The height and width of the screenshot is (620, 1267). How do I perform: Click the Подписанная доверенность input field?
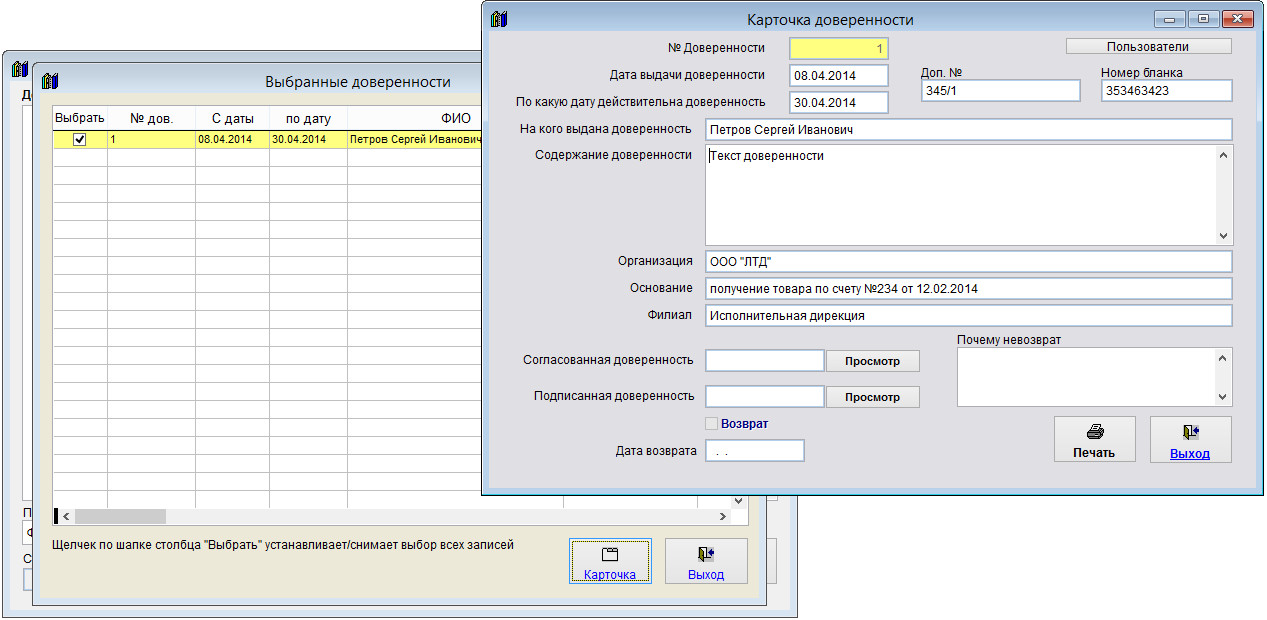tap(765, 396)
